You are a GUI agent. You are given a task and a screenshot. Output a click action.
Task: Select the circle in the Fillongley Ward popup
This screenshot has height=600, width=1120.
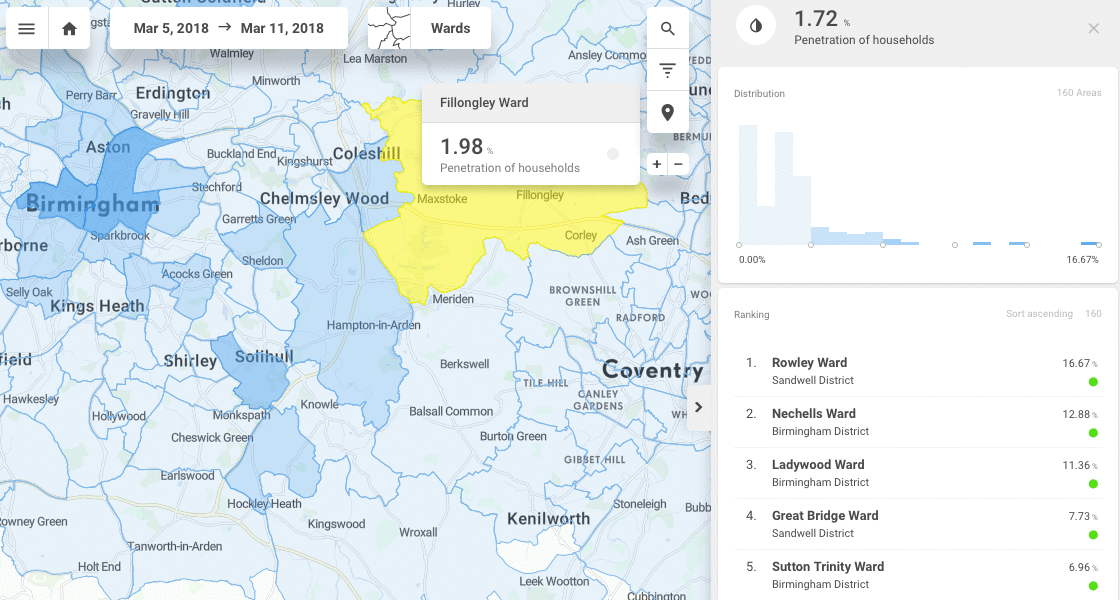pos(611,154)
